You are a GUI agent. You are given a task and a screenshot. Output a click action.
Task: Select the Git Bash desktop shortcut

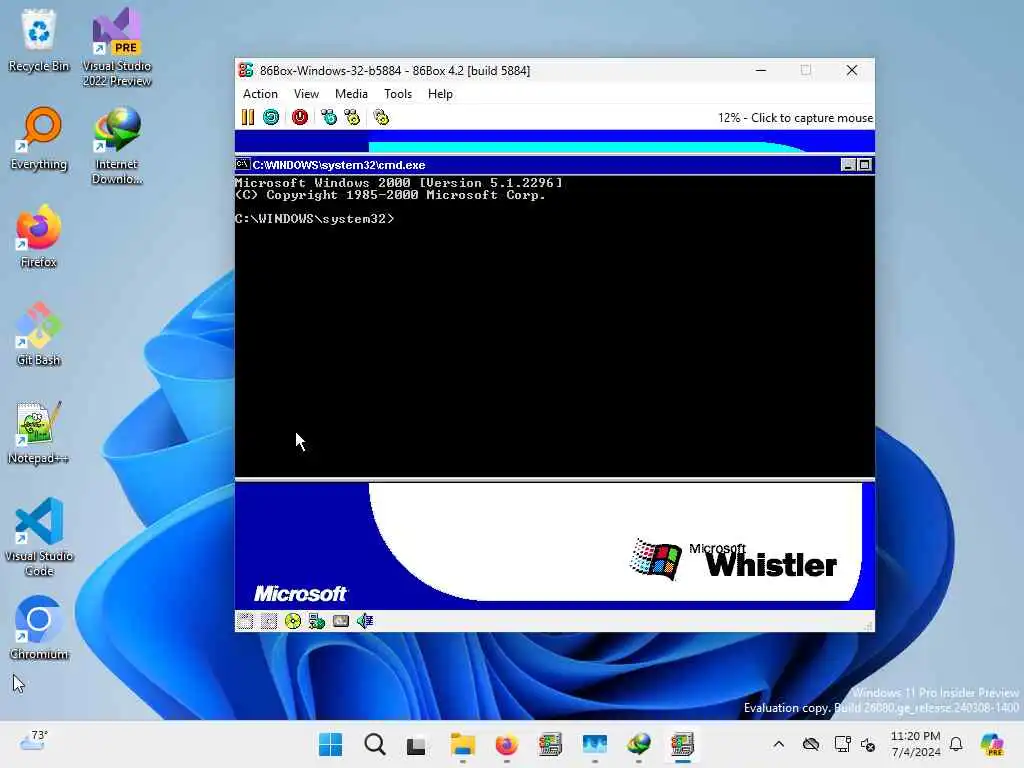[x=39, y=334]
